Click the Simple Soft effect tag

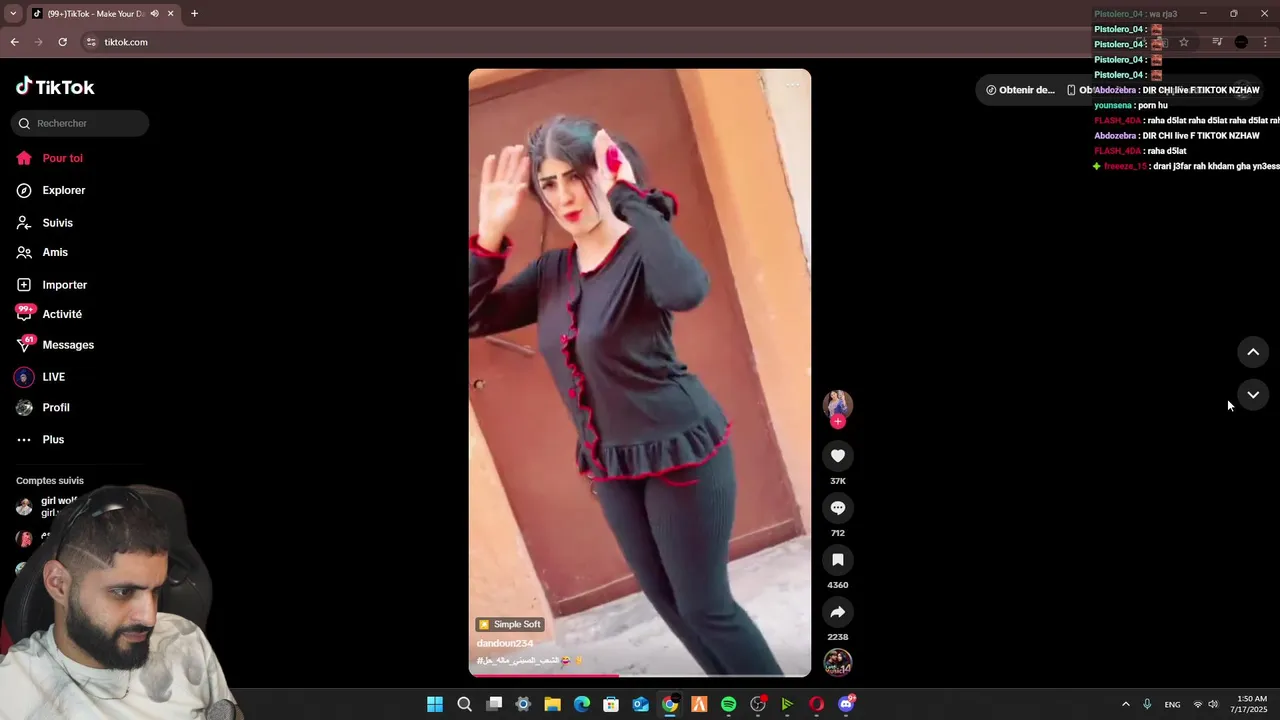509,624
